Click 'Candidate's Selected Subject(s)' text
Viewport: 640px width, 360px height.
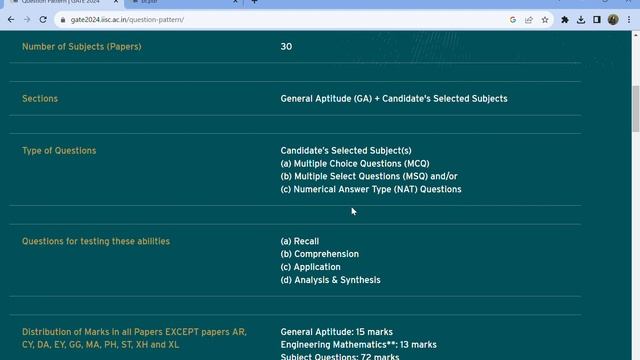346,151
